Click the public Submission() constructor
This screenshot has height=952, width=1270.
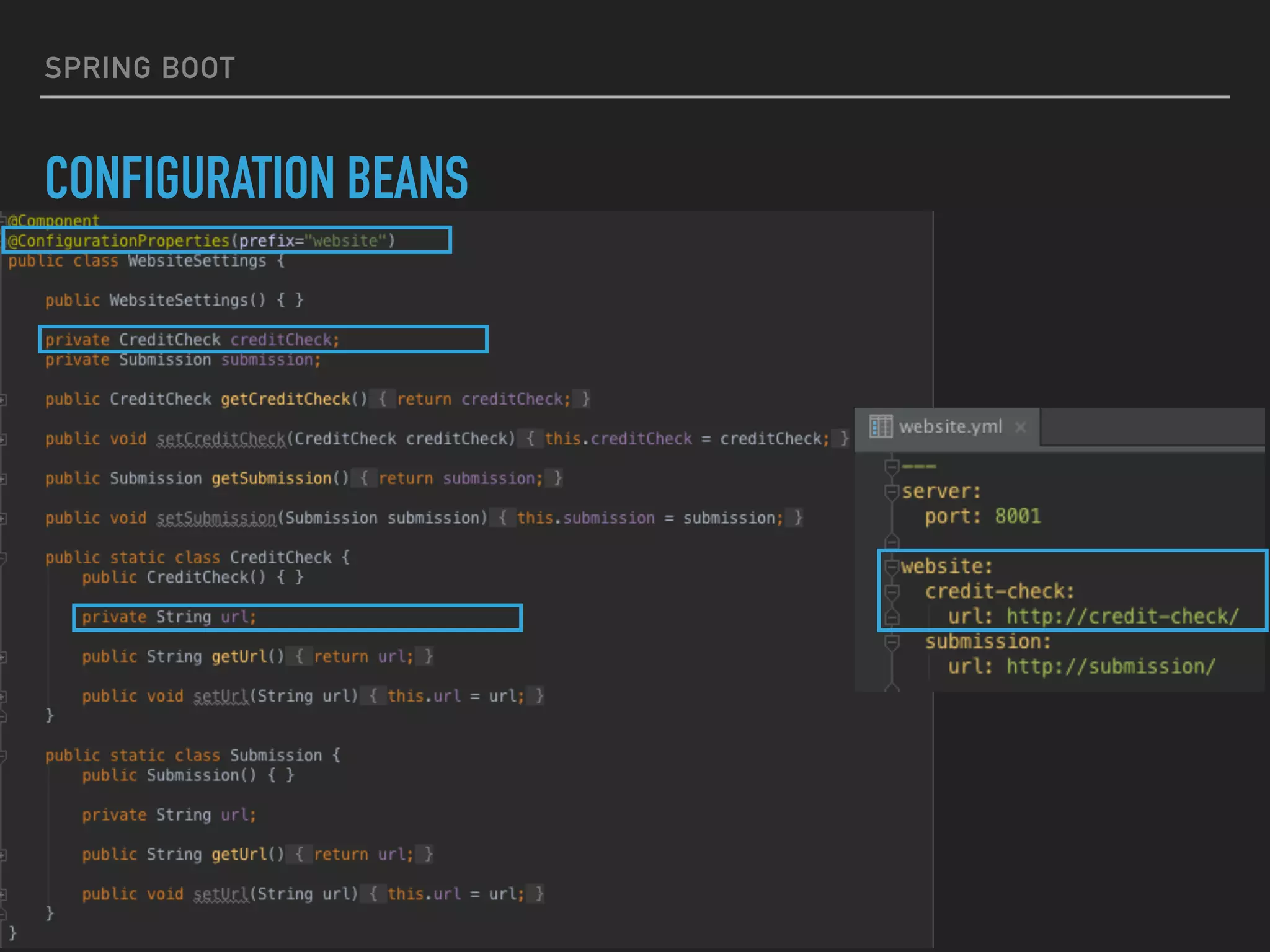[x=188, y=775]
